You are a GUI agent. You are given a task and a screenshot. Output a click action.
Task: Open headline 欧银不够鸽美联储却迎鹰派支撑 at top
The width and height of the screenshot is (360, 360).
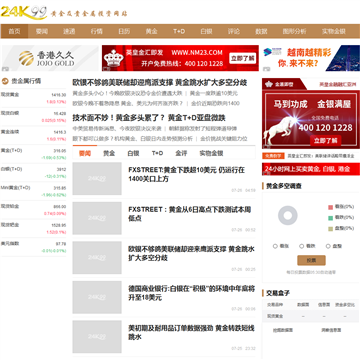(160, 82)
